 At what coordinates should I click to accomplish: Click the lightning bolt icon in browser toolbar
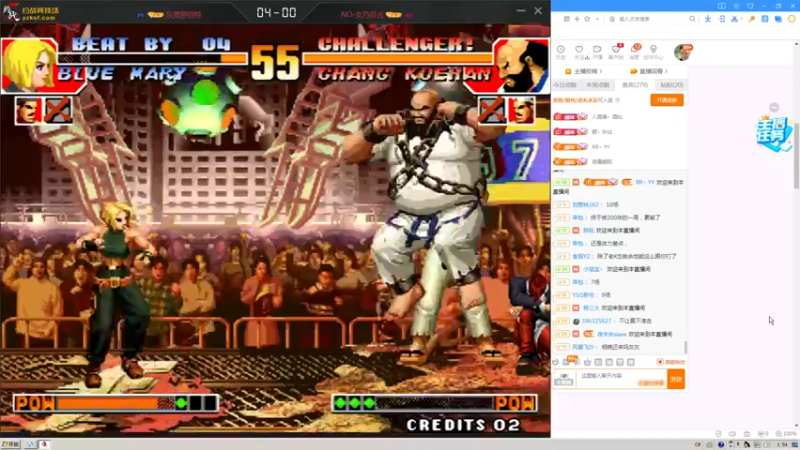tap(577, 19)
